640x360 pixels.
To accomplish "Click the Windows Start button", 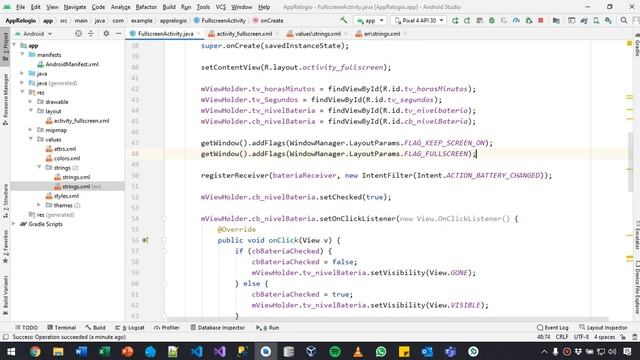I will click(11, 351).
